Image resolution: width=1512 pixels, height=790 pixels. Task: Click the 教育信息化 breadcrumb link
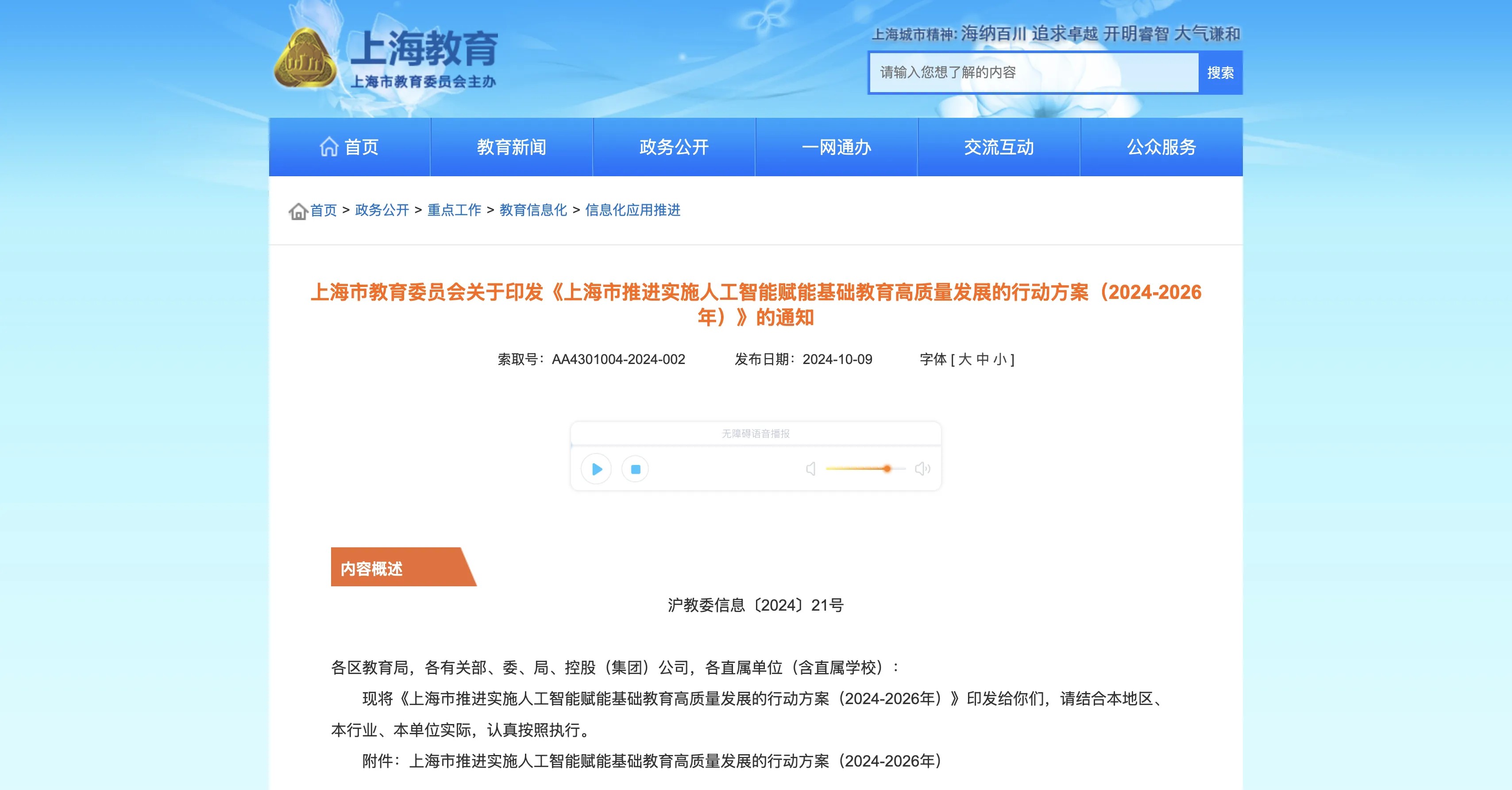point(533,210)
